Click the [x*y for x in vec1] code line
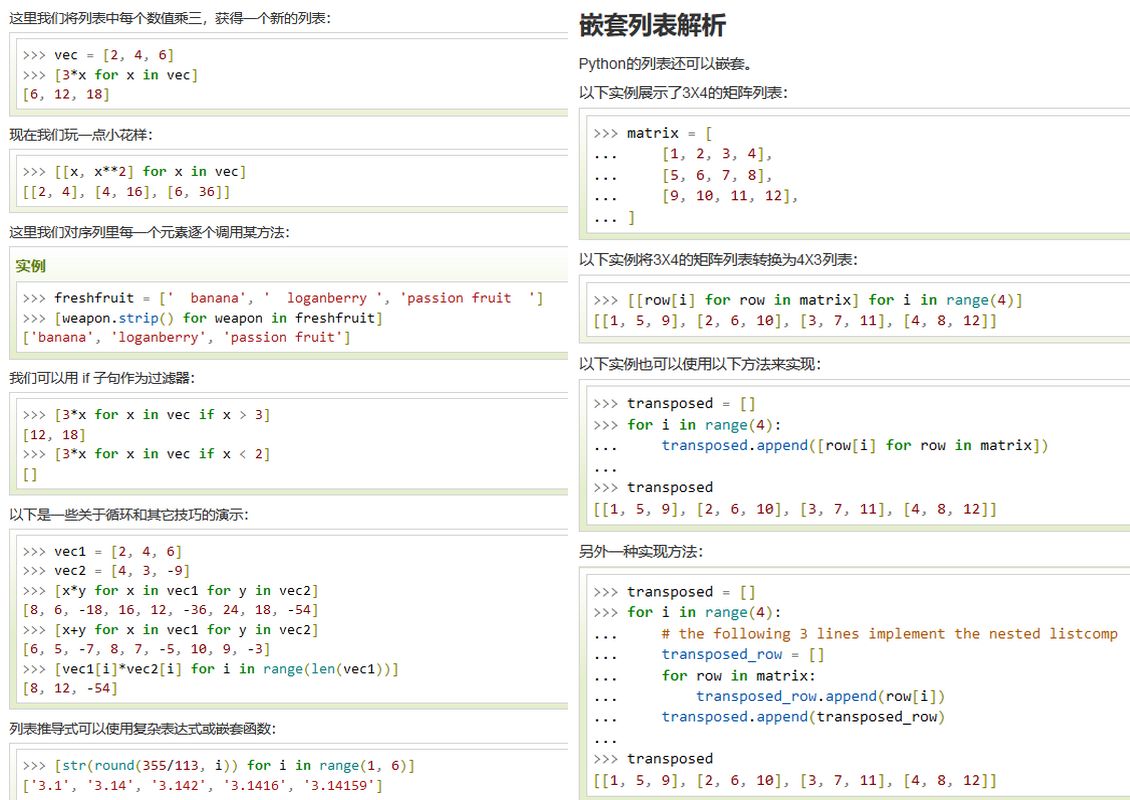 (x=170, y=591)
